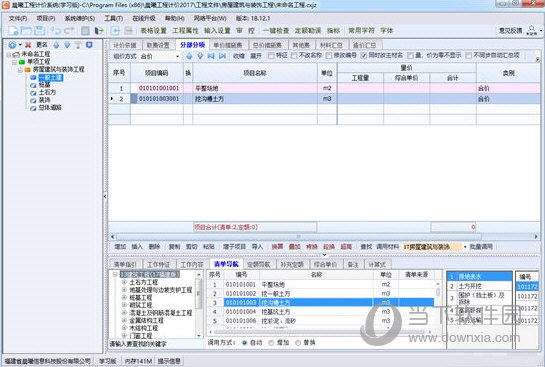545x367 pixels.
Task: Toggle the 修改编号 checkbox
Action: (329, 56)
